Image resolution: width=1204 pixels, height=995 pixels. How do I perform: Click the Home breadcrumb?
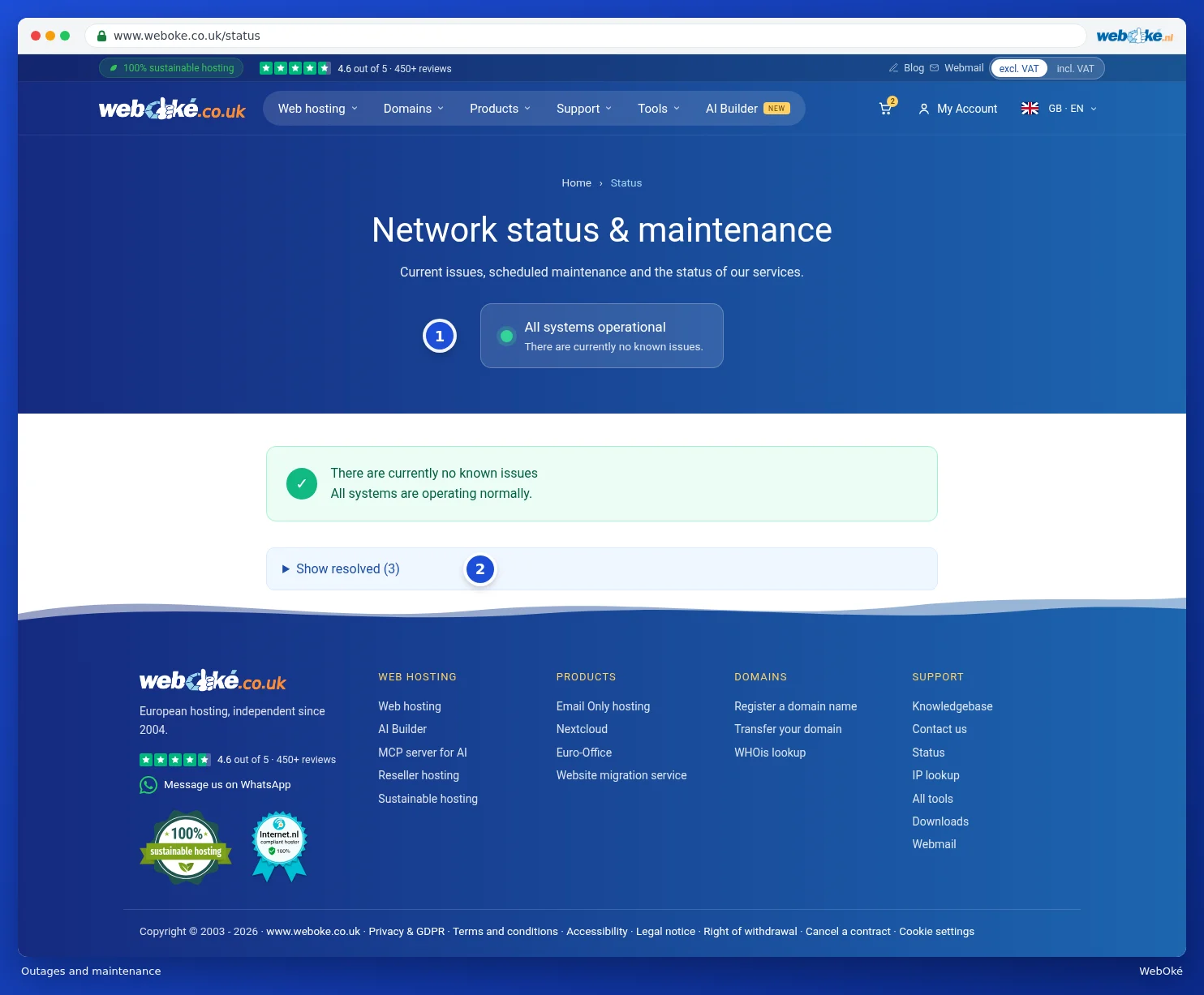coord(576,183)
